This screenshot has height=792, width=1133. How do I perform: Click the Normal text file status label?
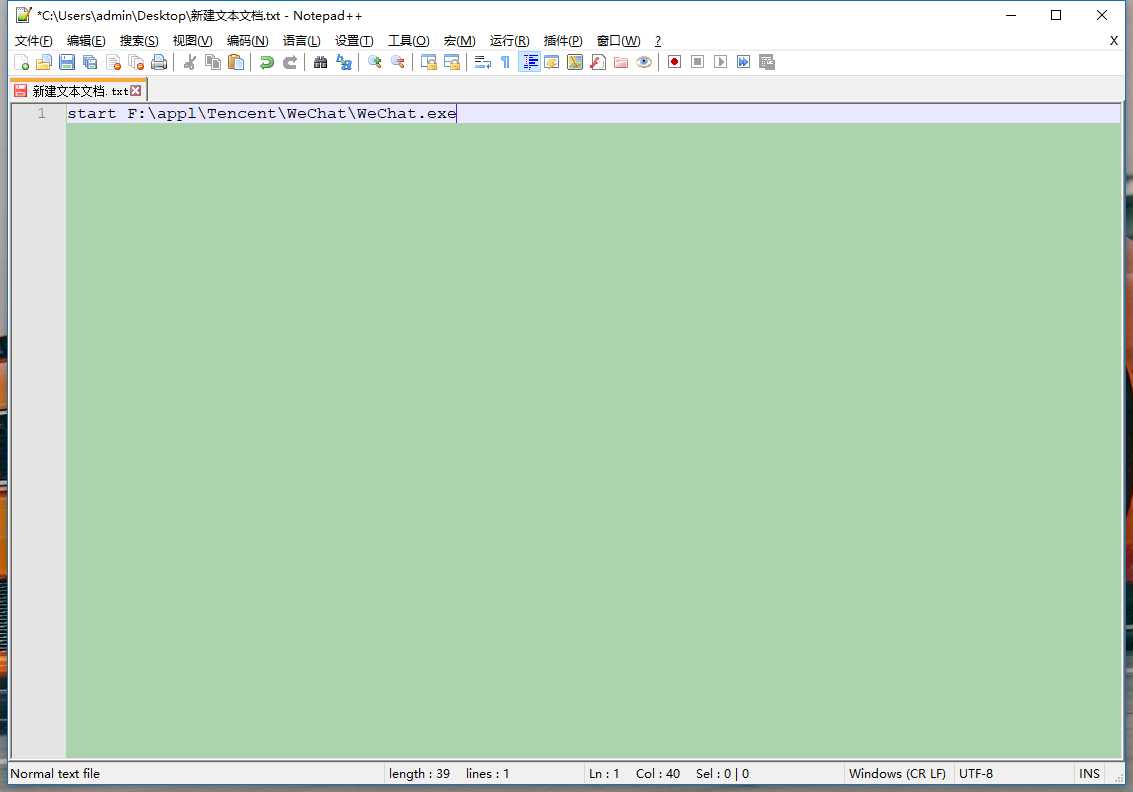pos(55,773)
